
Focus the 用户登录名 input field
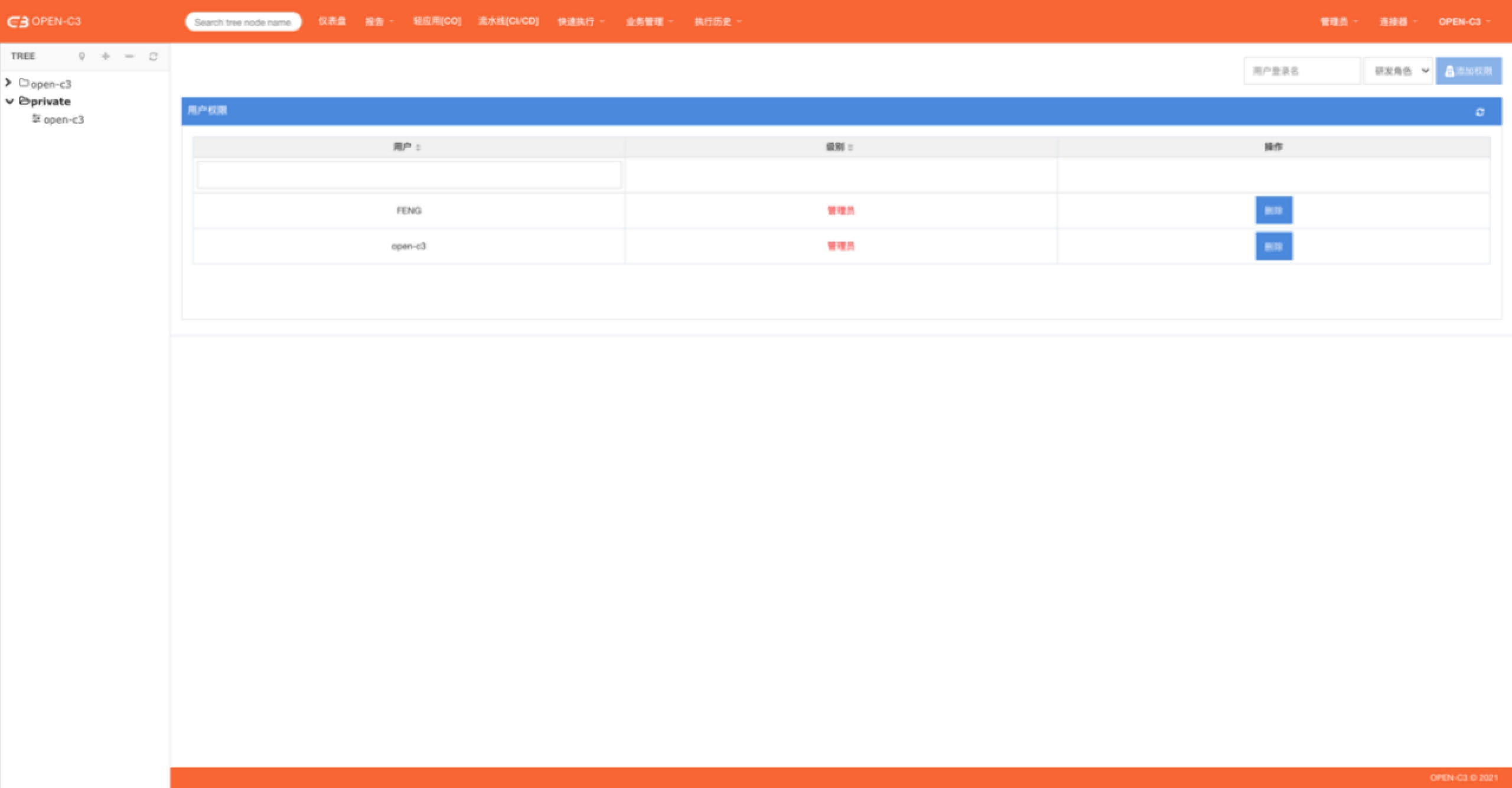pos(1301,71)
